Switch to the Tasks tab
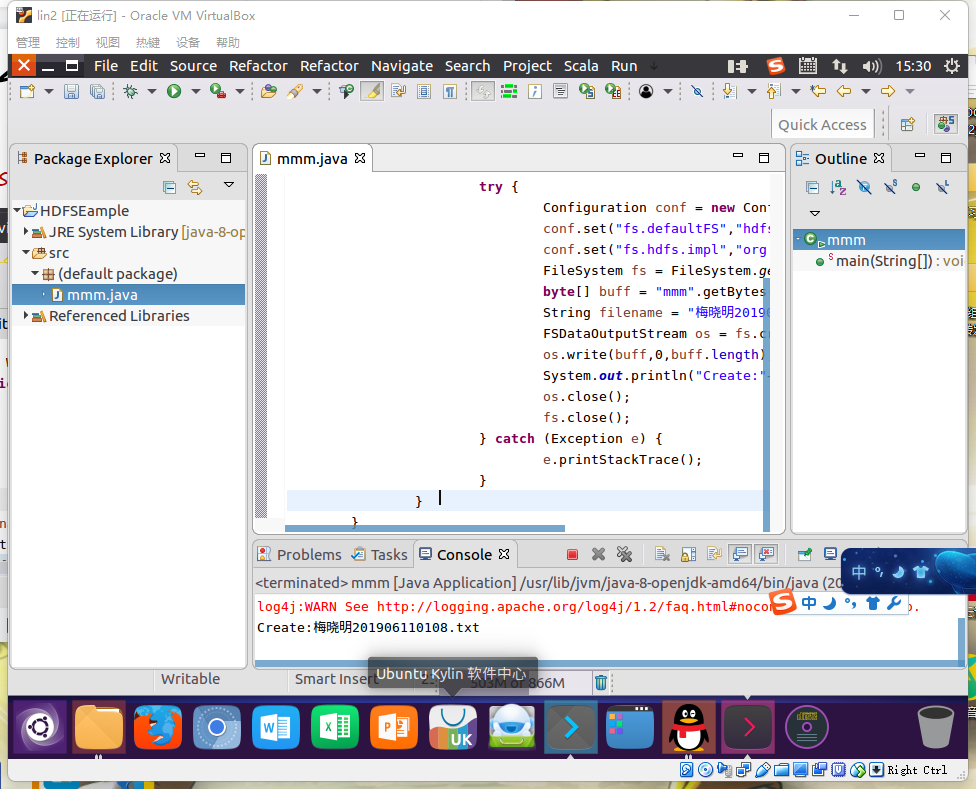 click(x=379, y=554)
